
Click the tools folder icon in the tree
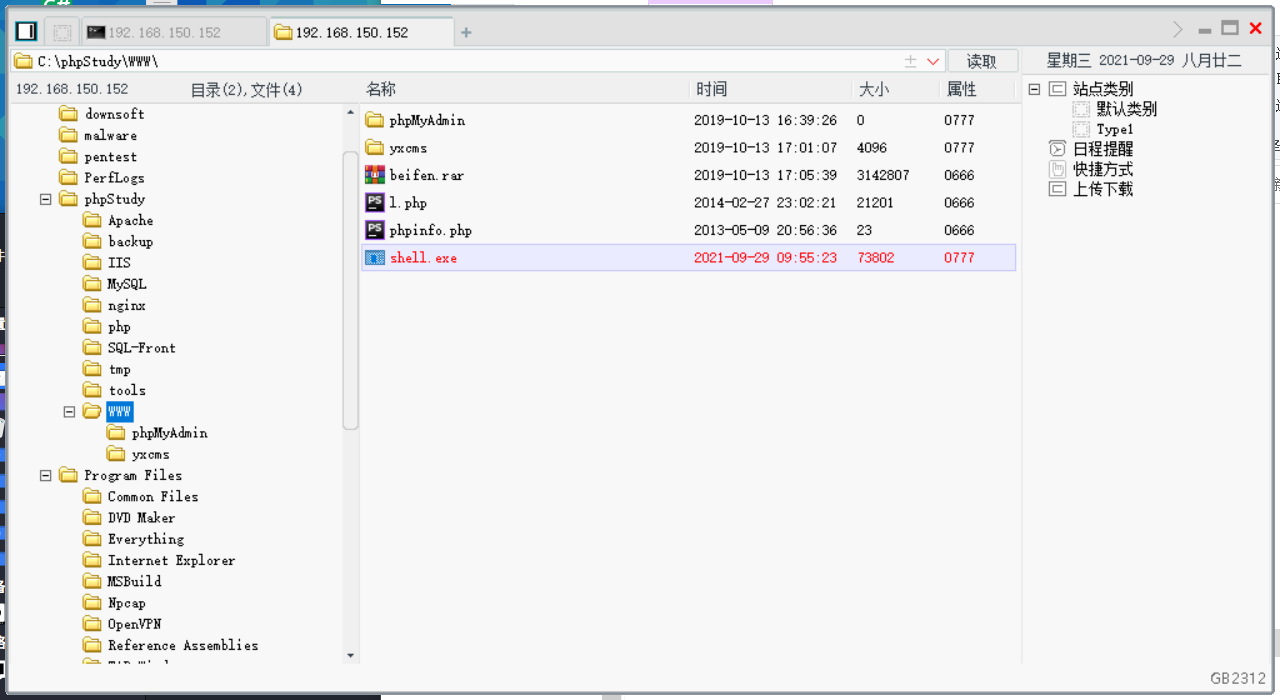(92, 390)
